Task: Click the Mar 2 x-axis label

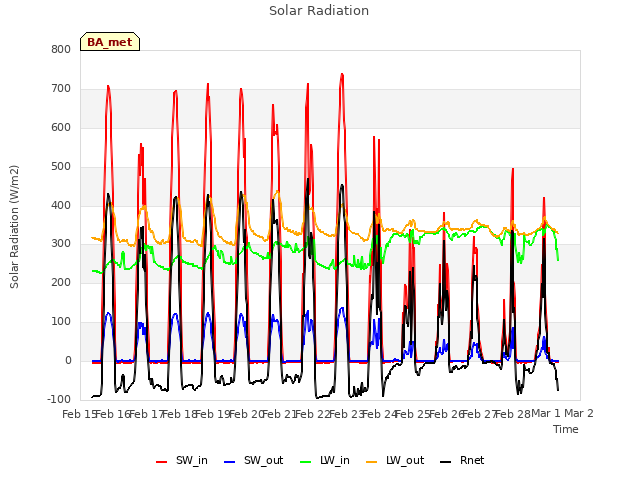Action: [579, 413]
